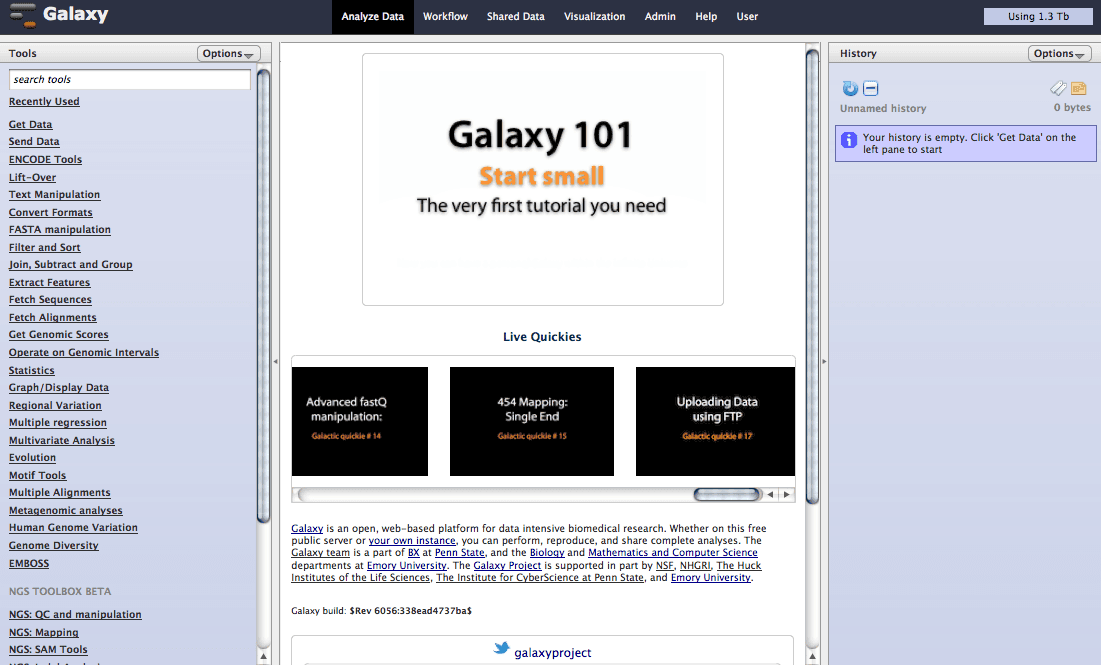Open the History Options dropdown

pyautogui.click(x=1059, y=53)
